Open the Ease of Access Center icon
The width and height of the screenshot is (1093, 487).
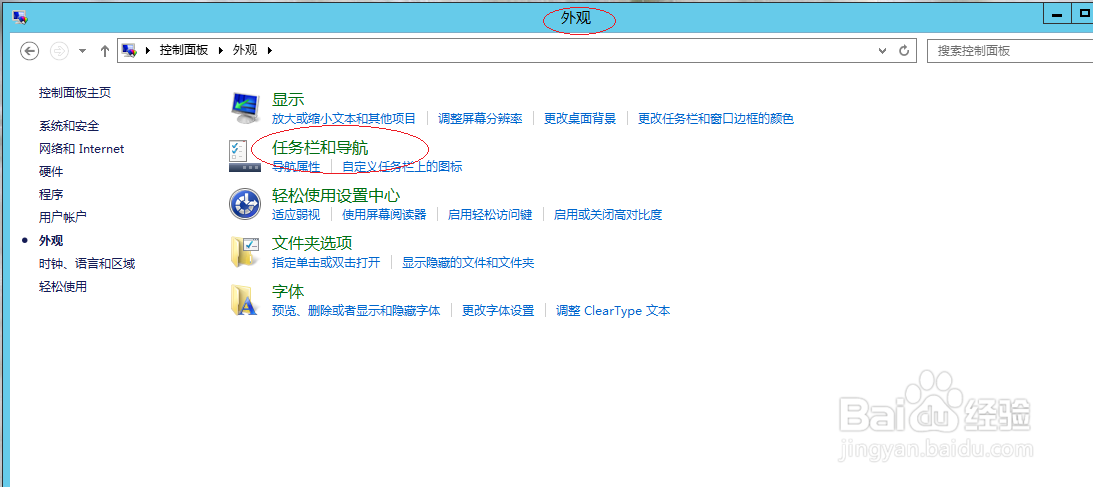[245, 203]
